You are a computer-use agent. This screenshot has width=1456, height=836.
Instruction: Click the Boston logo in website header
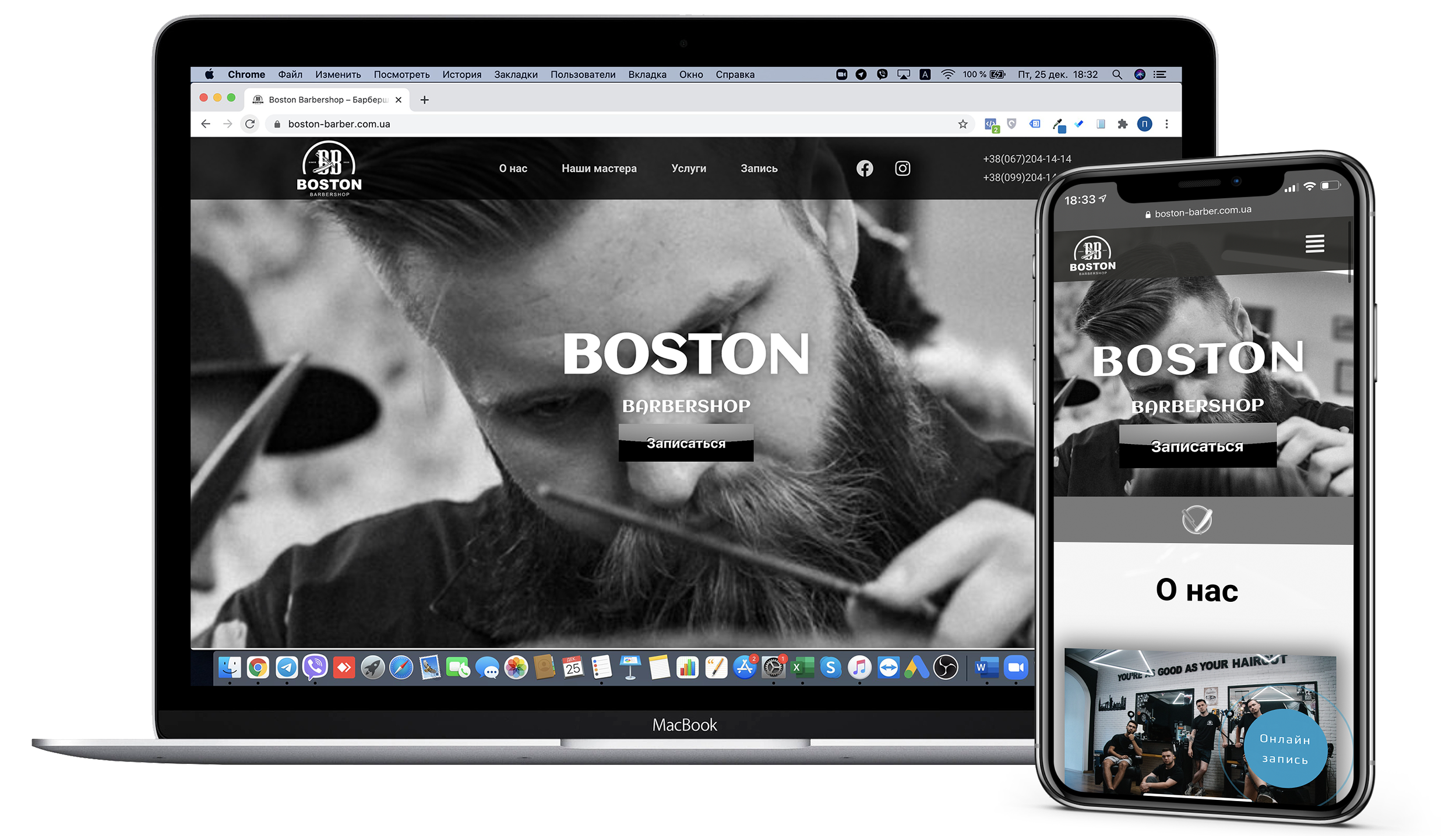click(329, 169)
